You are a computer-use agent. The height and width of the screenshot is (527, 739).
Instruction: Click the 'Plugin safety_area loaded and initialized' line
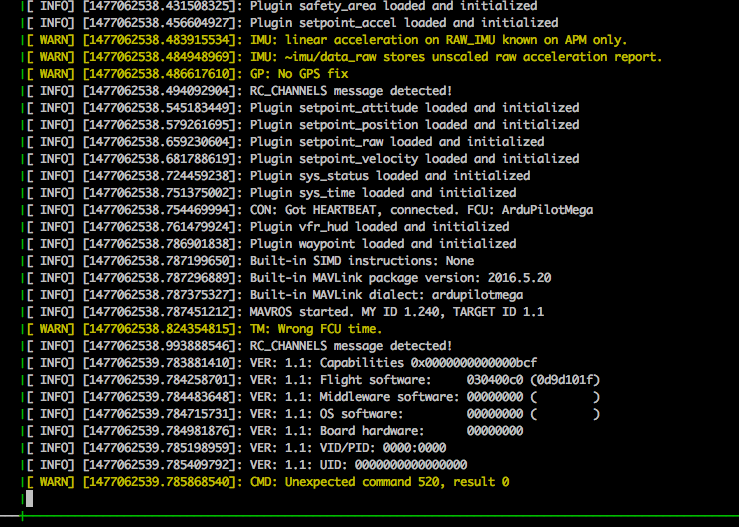tap(281, 6)
